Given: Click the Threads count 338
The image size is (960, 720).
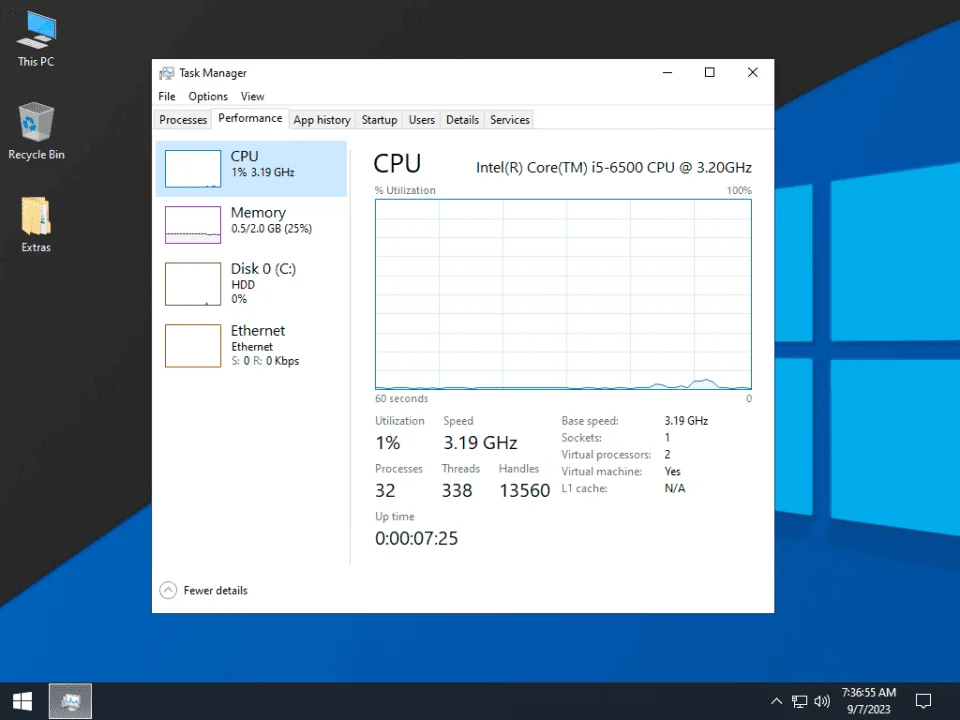Looking at the screenshot, I should coord(457,490).
